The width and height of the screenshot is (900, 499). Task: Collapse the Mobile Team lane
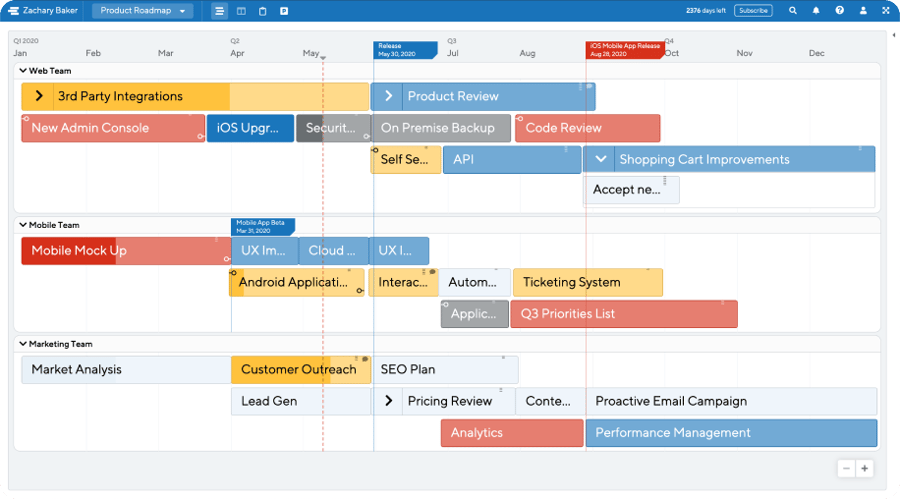point(23,225)
